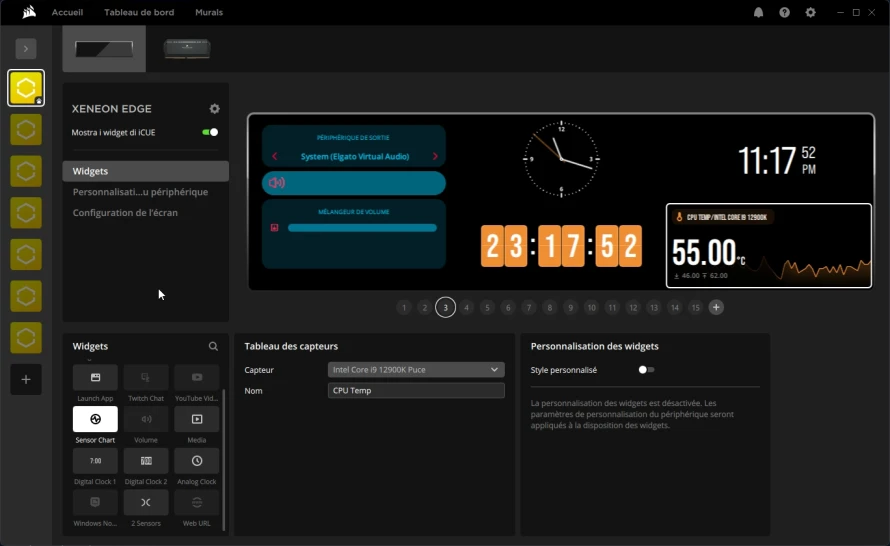Go to screen page 2

(x=425, y=307)
